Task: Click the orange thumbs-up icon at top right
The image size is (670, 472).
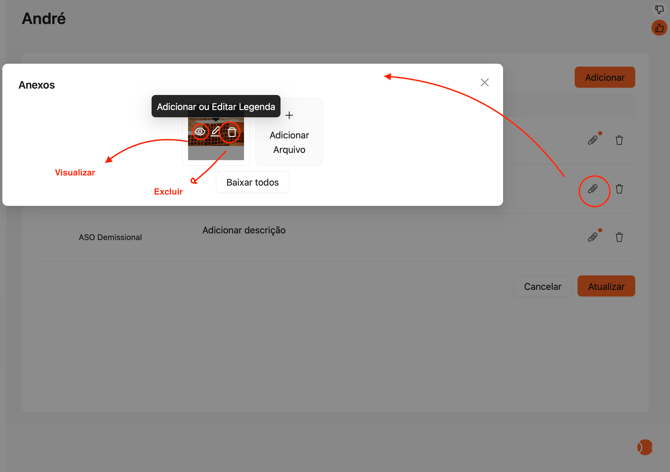Action: coord(659,28)
